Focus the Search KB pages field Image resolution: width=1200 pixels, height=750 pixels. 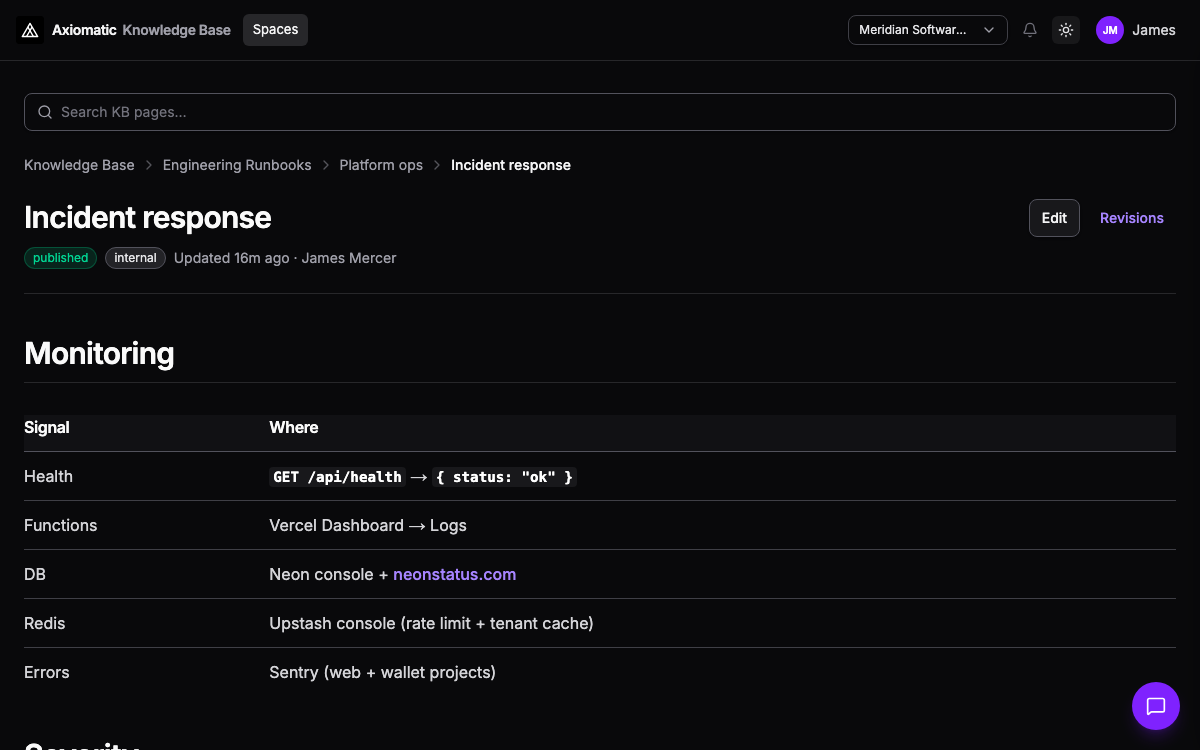(x=600, y=112)
